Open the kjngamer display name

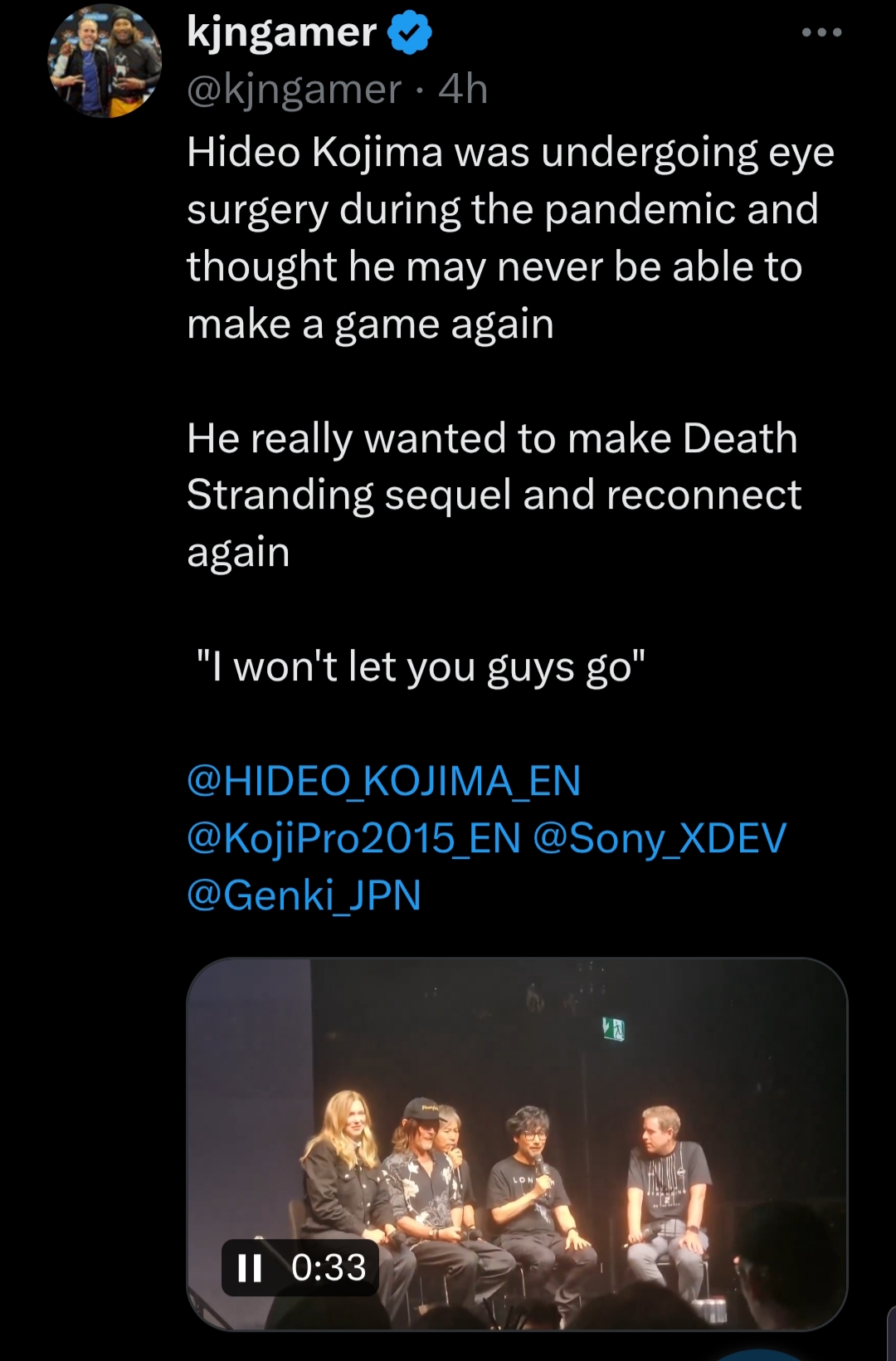[282, 33]
